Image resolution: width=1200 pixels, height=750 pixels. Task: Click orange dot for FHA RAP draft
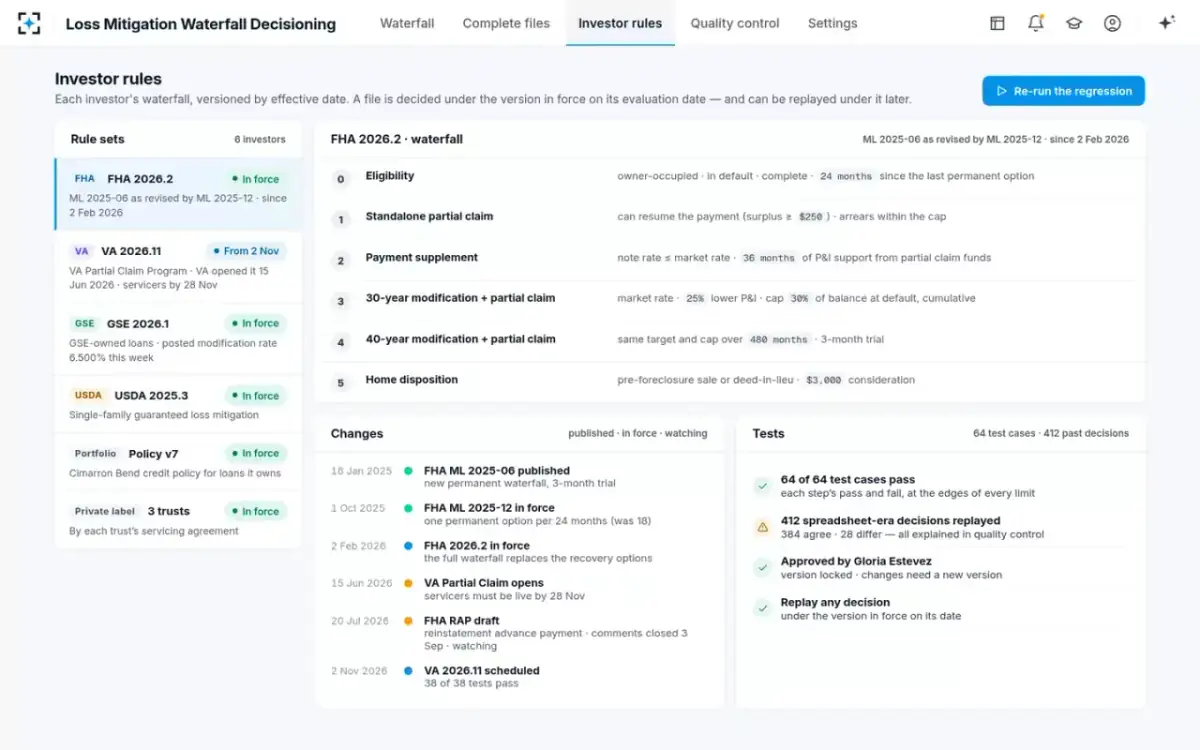point(408,621)
